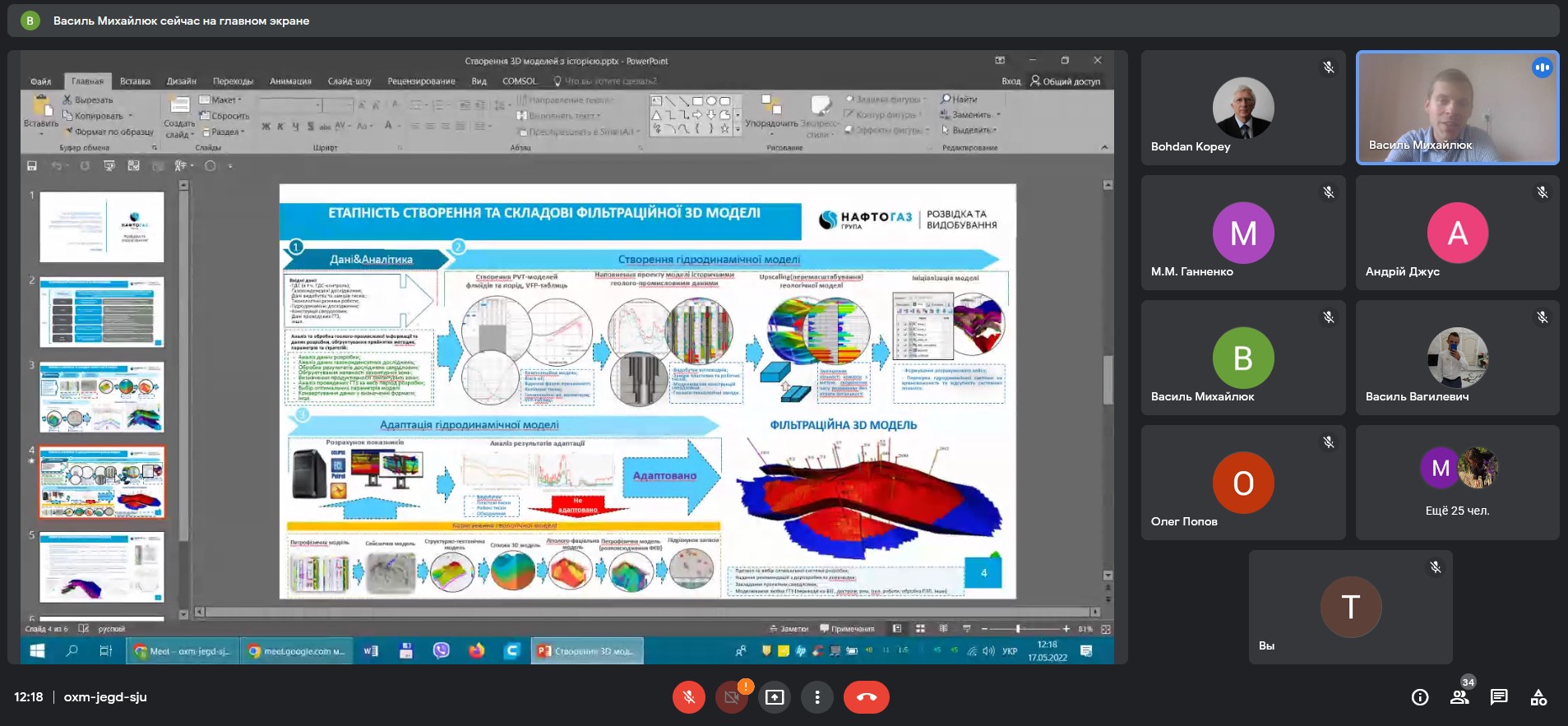This screenshot has height=726, width=1568.
Task: Expand the 'Ещё 25 чел.' participants tile
Action: pyautogui.click(x=1457, y=483)
